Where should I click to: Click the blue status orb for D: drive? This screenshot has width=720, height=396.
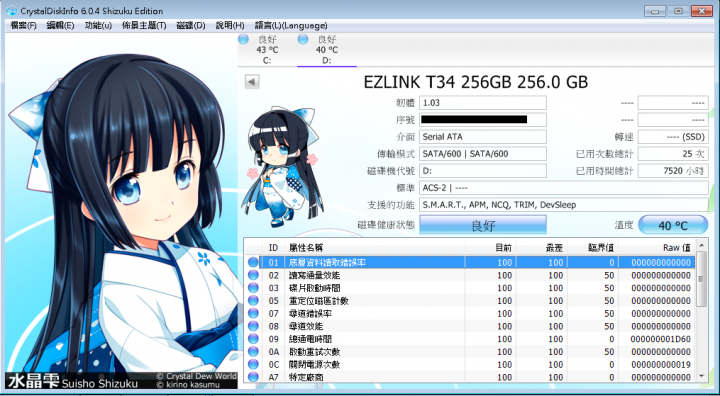point(303,40)
